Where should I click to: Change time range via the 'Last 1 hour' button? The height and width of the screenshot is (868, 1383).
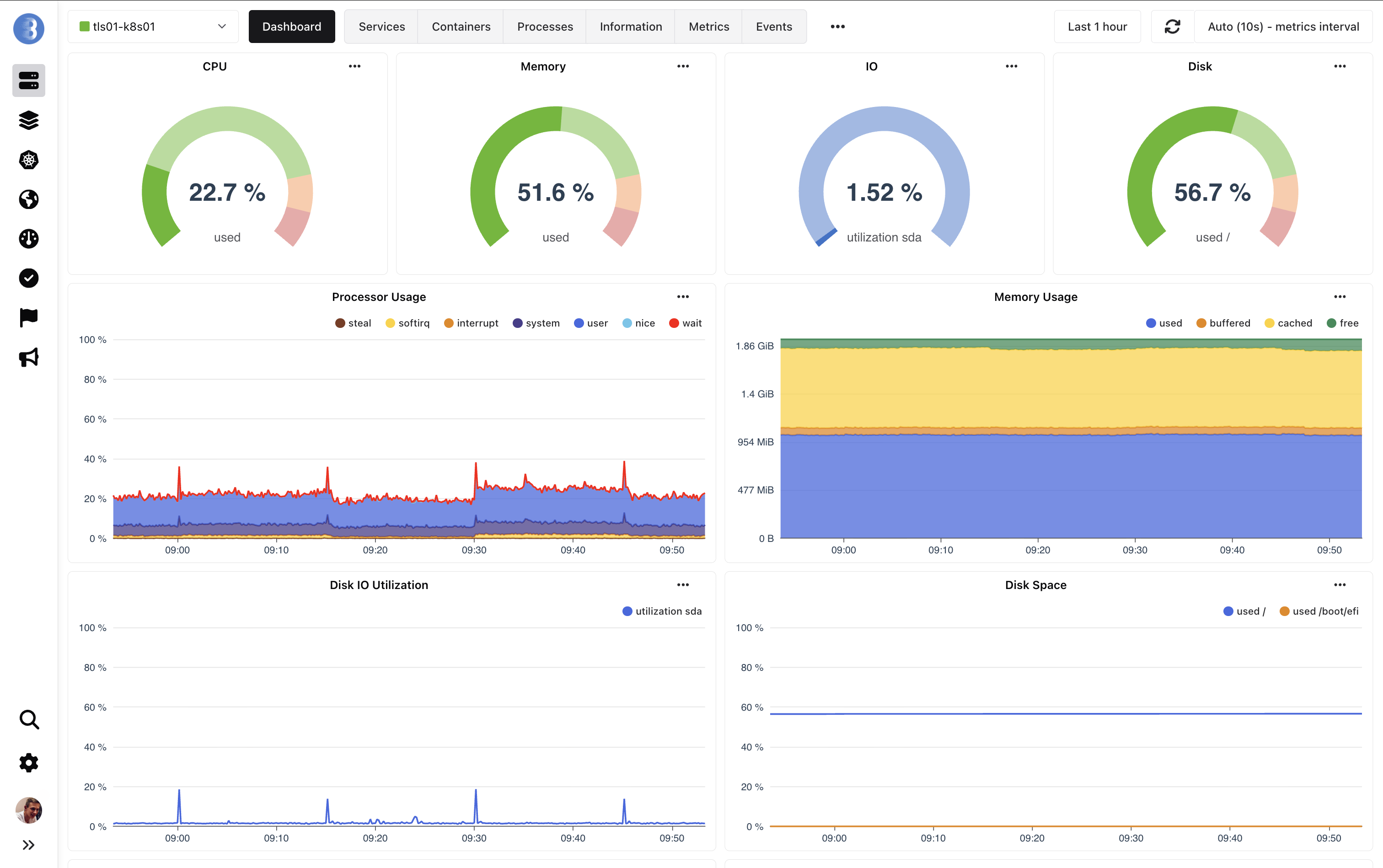coord(1097,26)
